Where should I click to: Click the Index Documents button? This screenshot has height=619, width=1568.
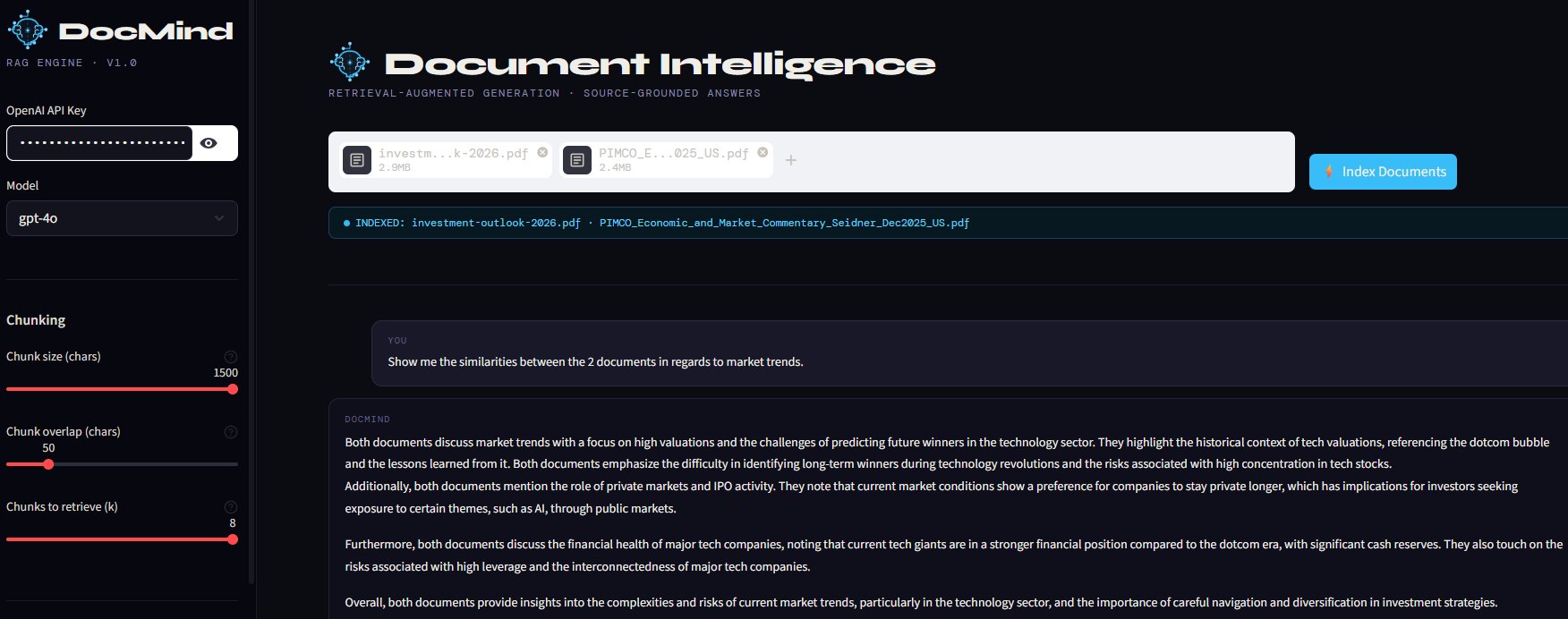(x=1383, y=172)
